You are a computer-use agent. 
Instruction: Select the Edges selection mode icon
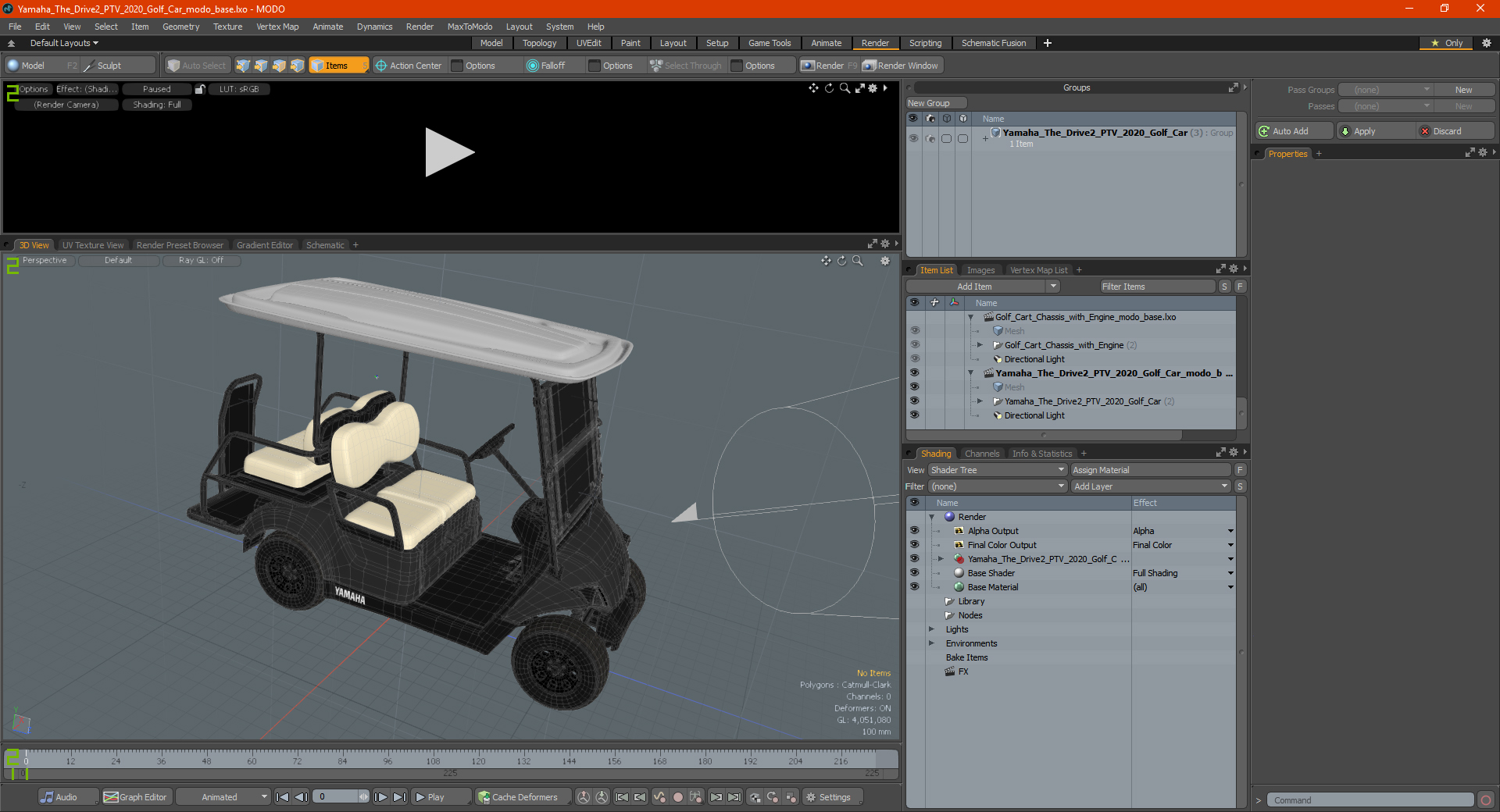pos(261,66)
